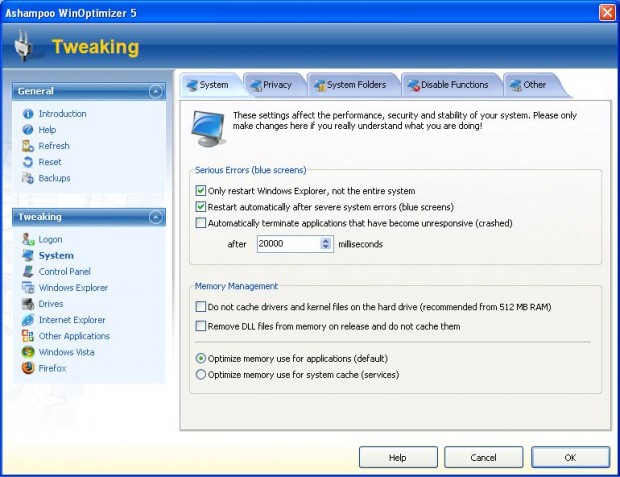Click the Help question mark icon in sidebar

[28, 130]
